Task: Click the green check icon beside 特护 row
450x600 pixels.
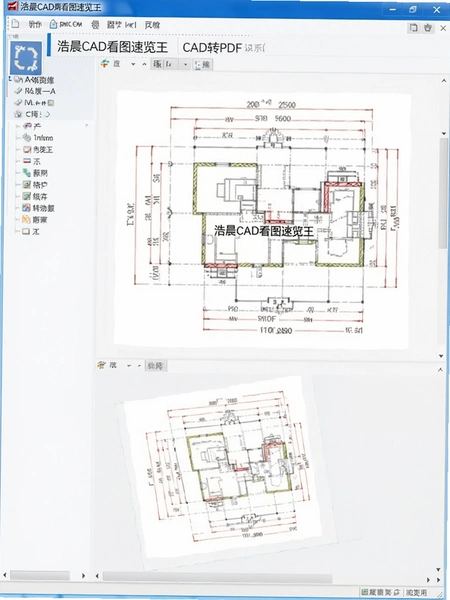Action: point(27,185)
